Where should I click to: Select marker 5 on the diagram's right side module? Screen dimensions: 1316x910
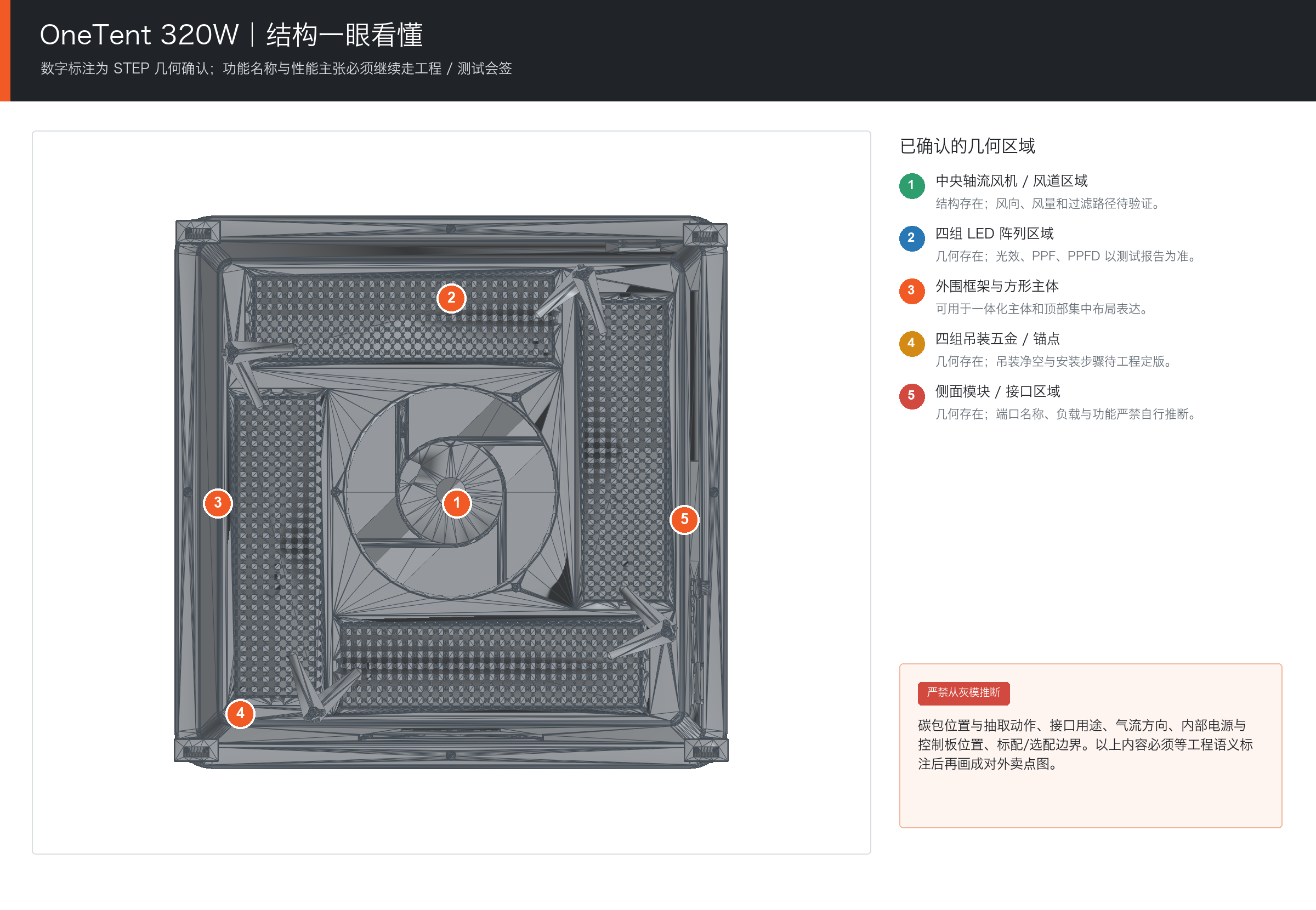pyautogui.click(x=684, y=520)
